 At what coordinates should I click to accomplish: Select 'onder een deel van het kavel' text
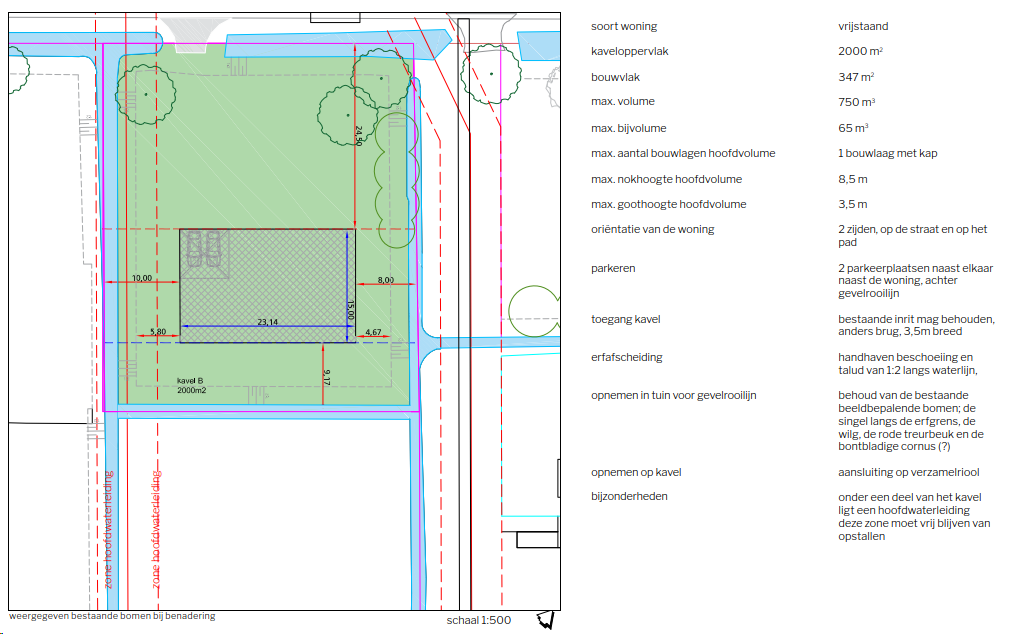pyautogui.click(x=910, y=497)
